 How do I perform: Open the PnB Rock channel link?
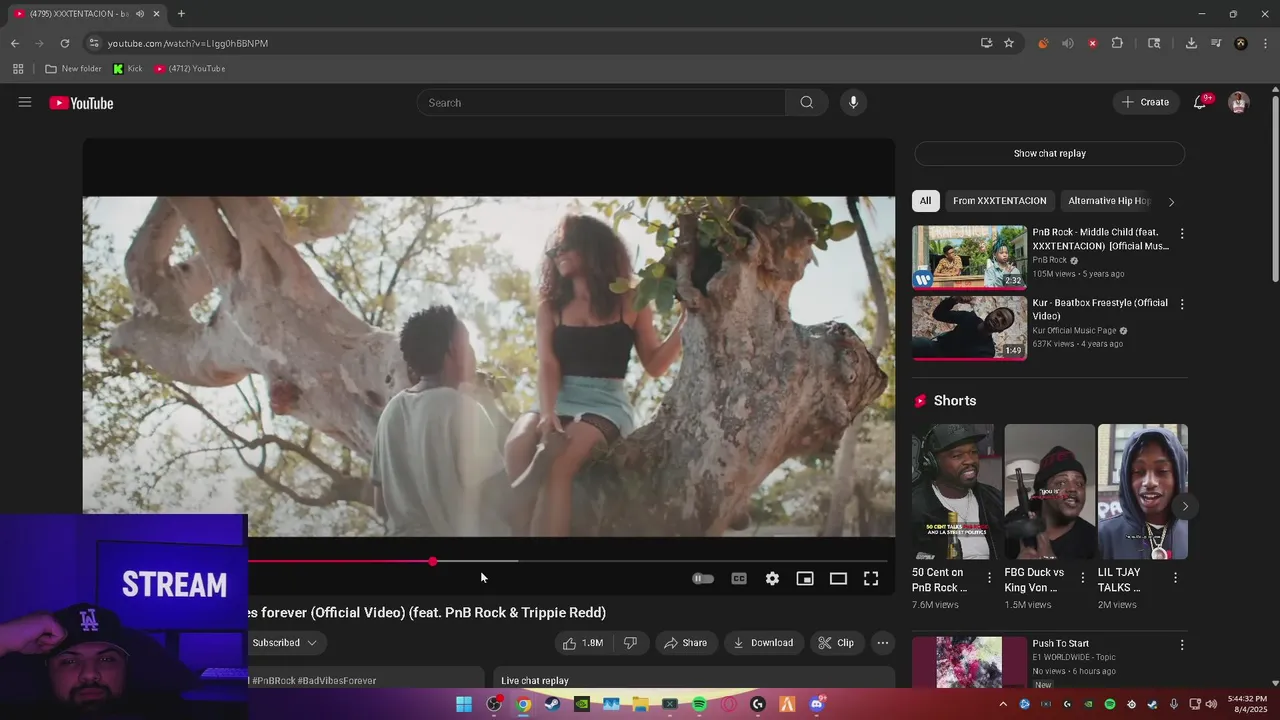(1049, 260)
